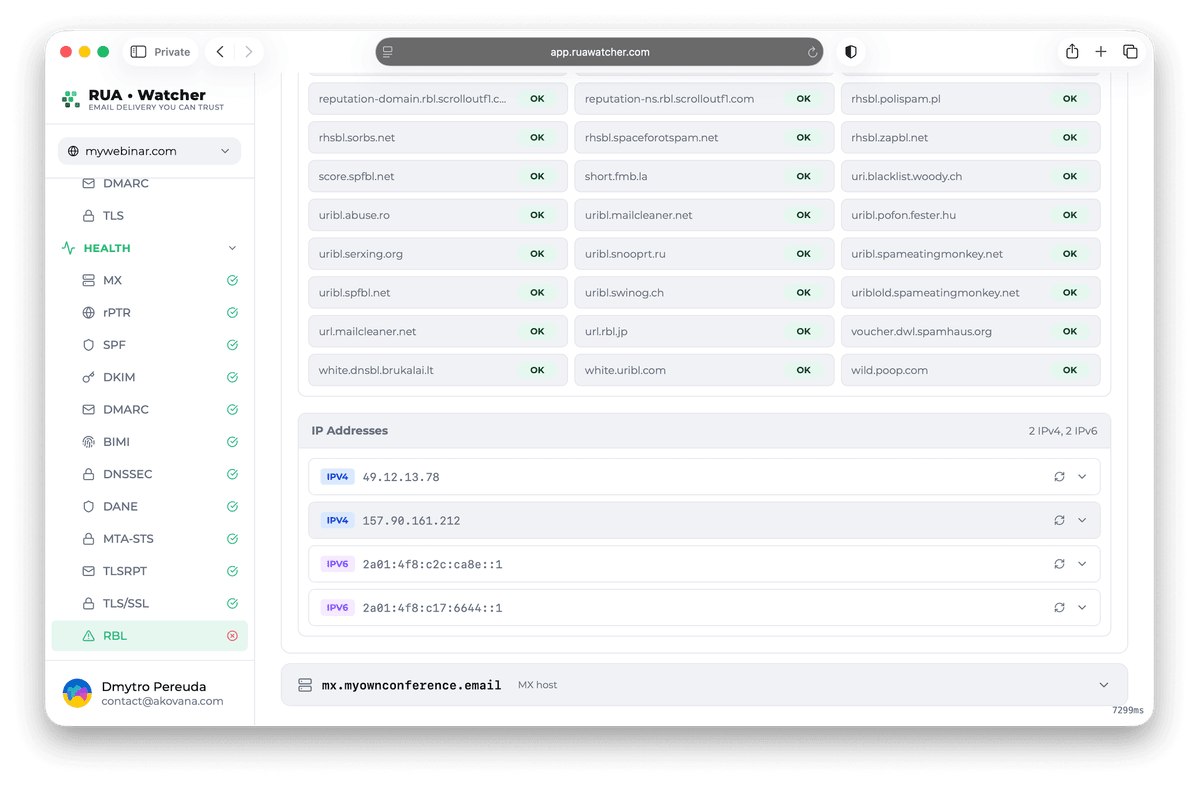The image size is (1199, 786).
Task: Click the rPTR globe icon in sidebar
Action: pos(89,312)
